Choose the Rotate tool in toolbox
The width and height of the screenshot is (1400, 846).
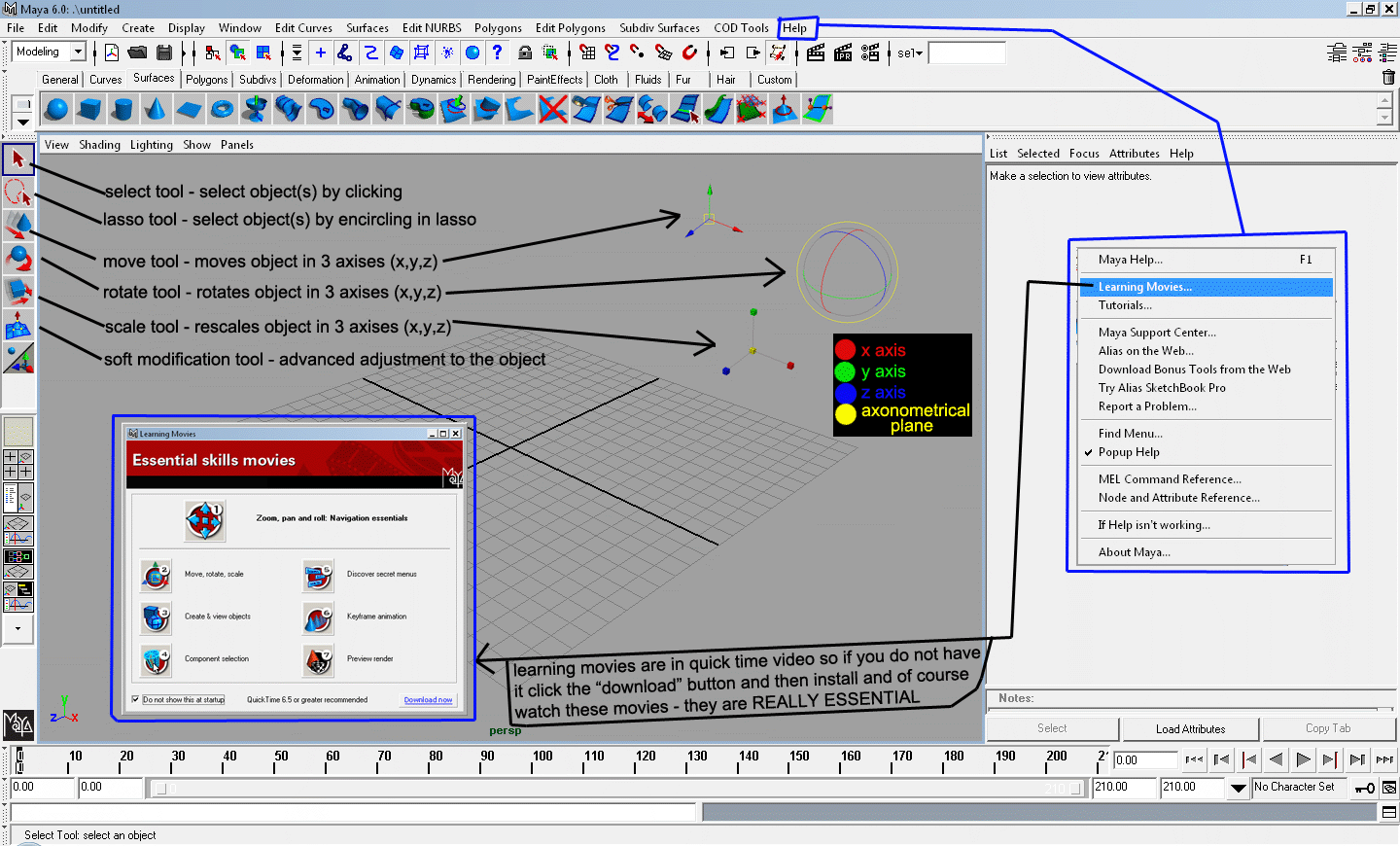tap(18, 258)
